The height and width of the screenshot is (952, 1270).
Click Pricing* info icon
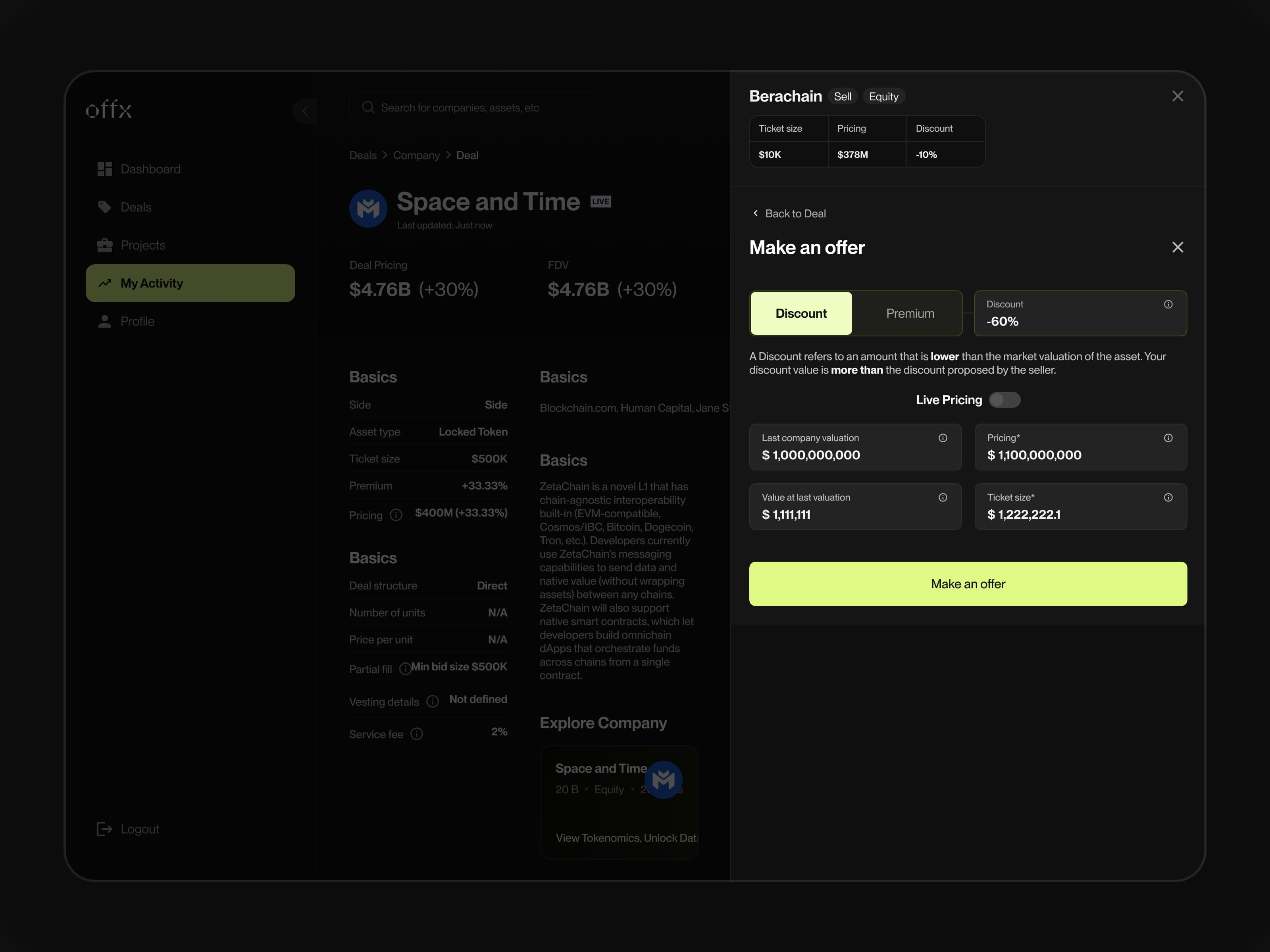click(x=1168, y=438)
